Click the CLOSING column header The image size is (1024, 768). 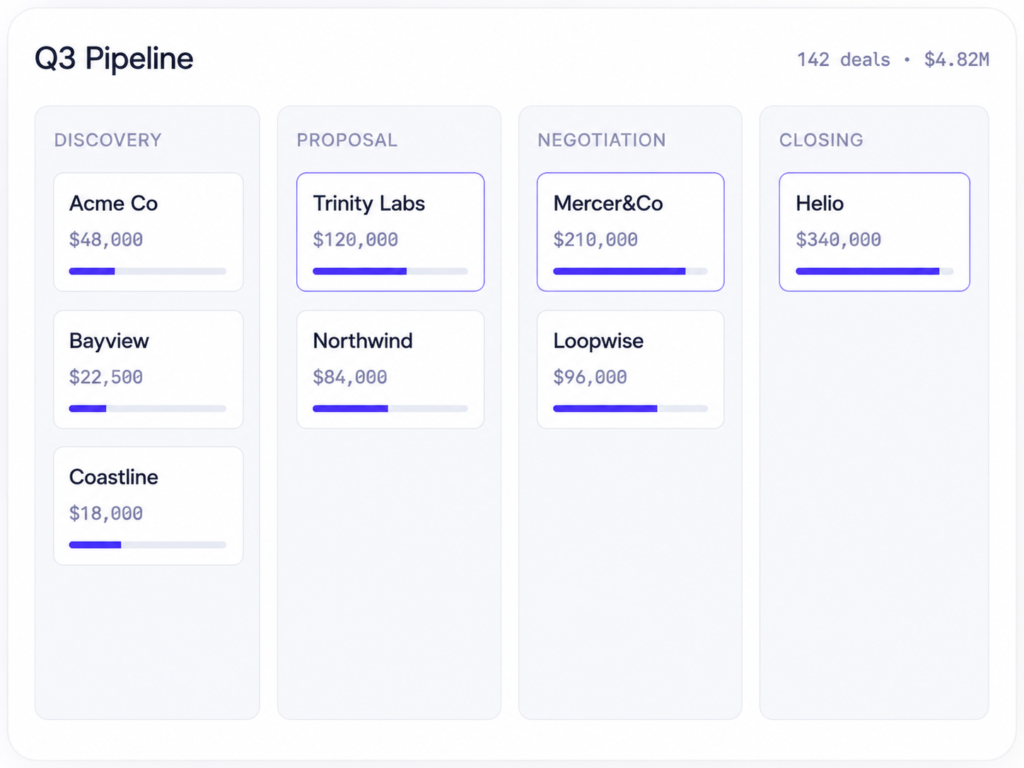coord(821,140)
